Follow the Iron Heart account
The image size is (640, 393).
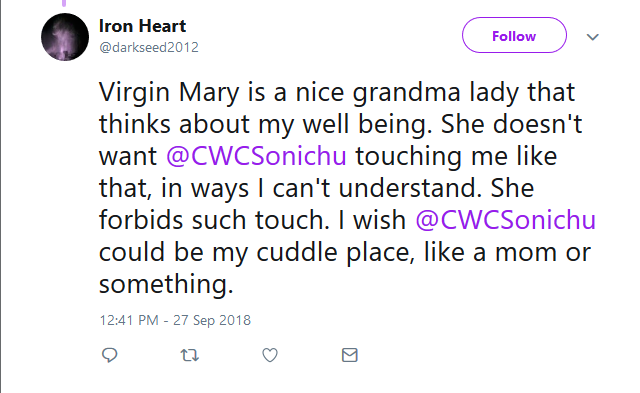[514, 35]
